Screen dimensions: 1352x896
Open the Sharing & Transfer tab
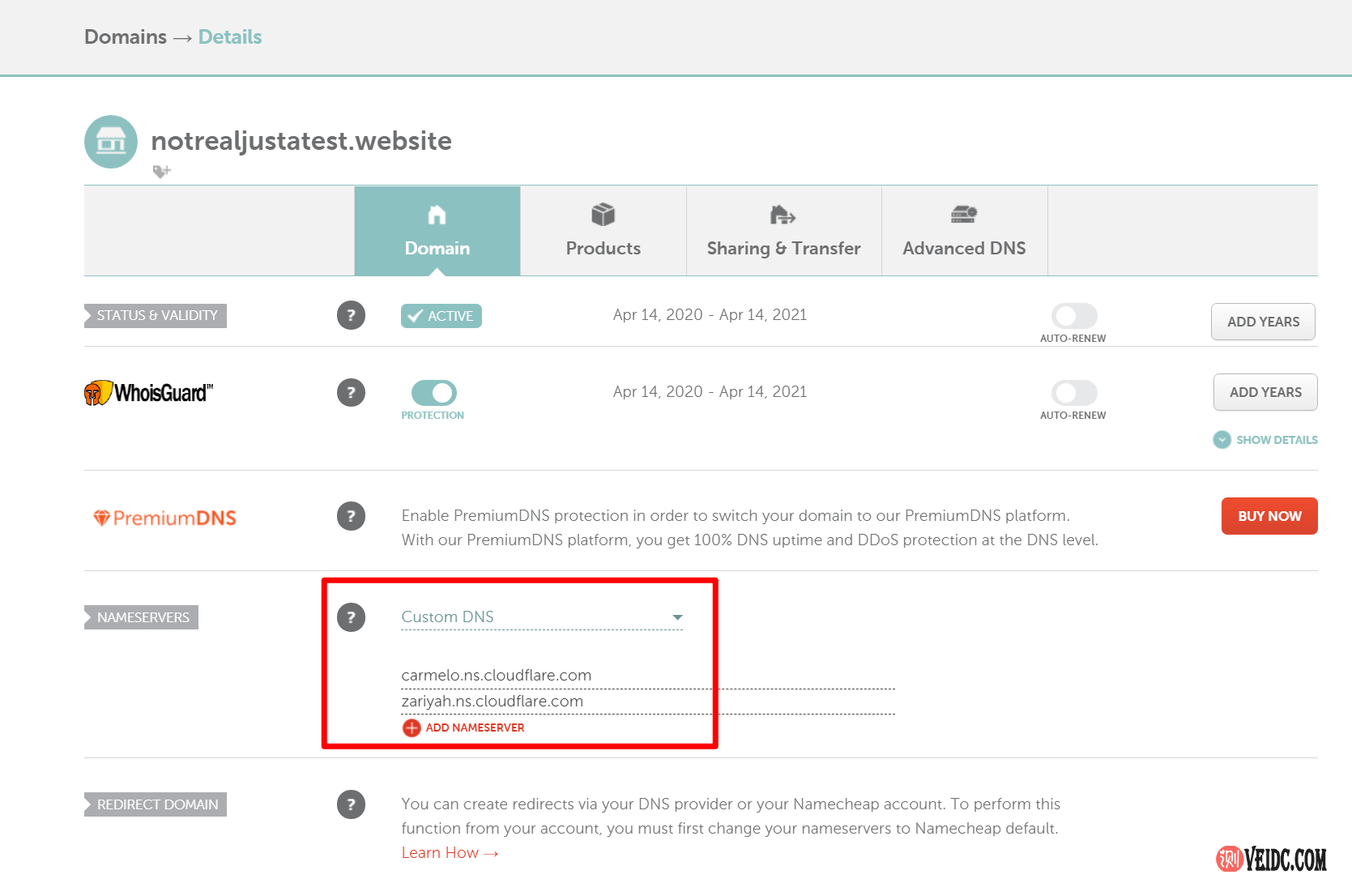[784, 231]
